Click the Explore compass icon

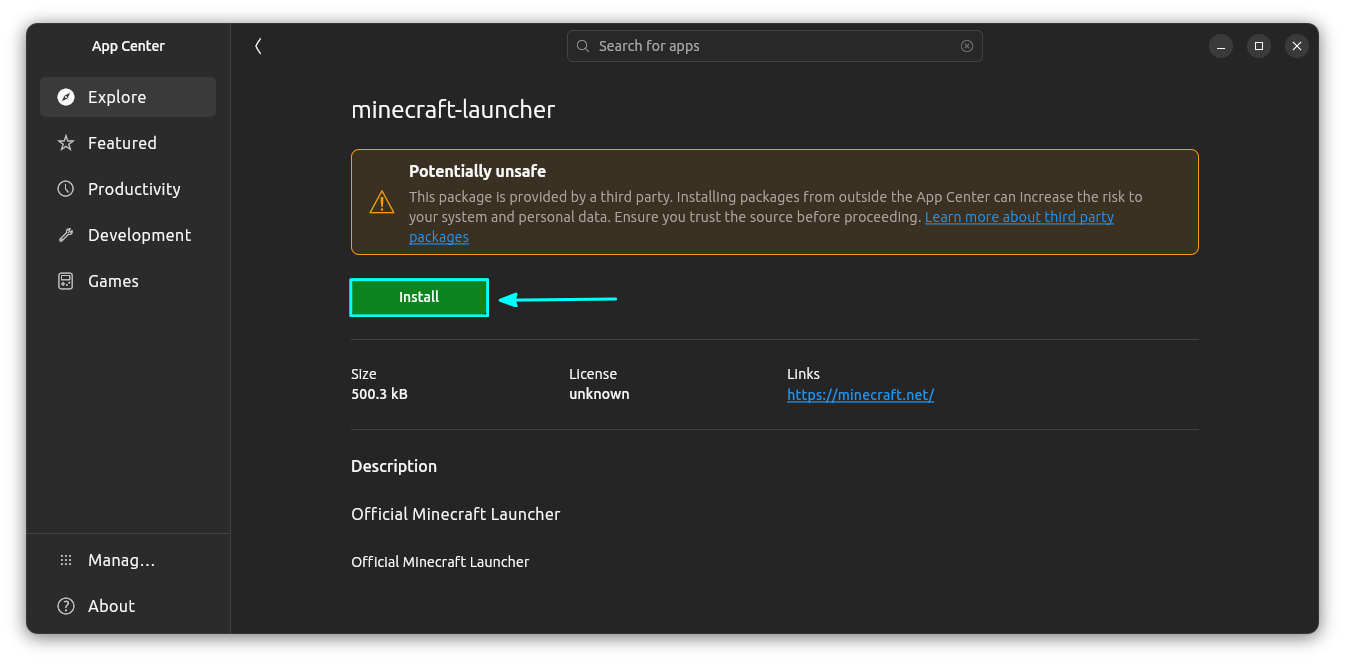[66, 97]
